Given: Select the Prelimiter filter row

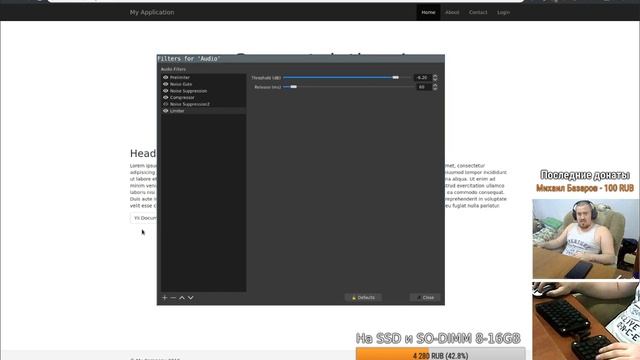Looking at the screenshot, I should (x=204, y=77).
